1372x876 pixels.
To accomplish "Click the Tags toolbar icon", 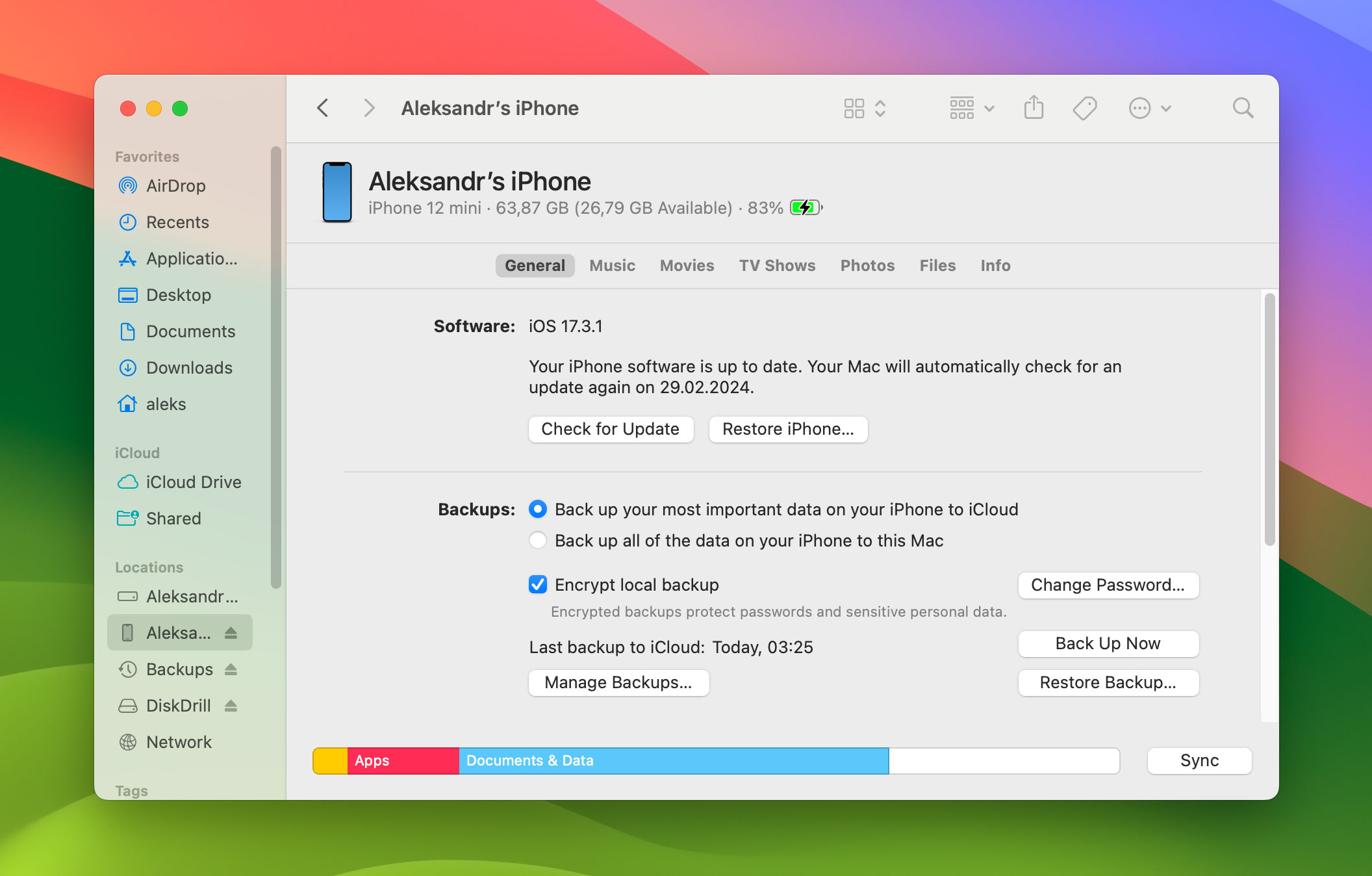I will pos(1085,108).
